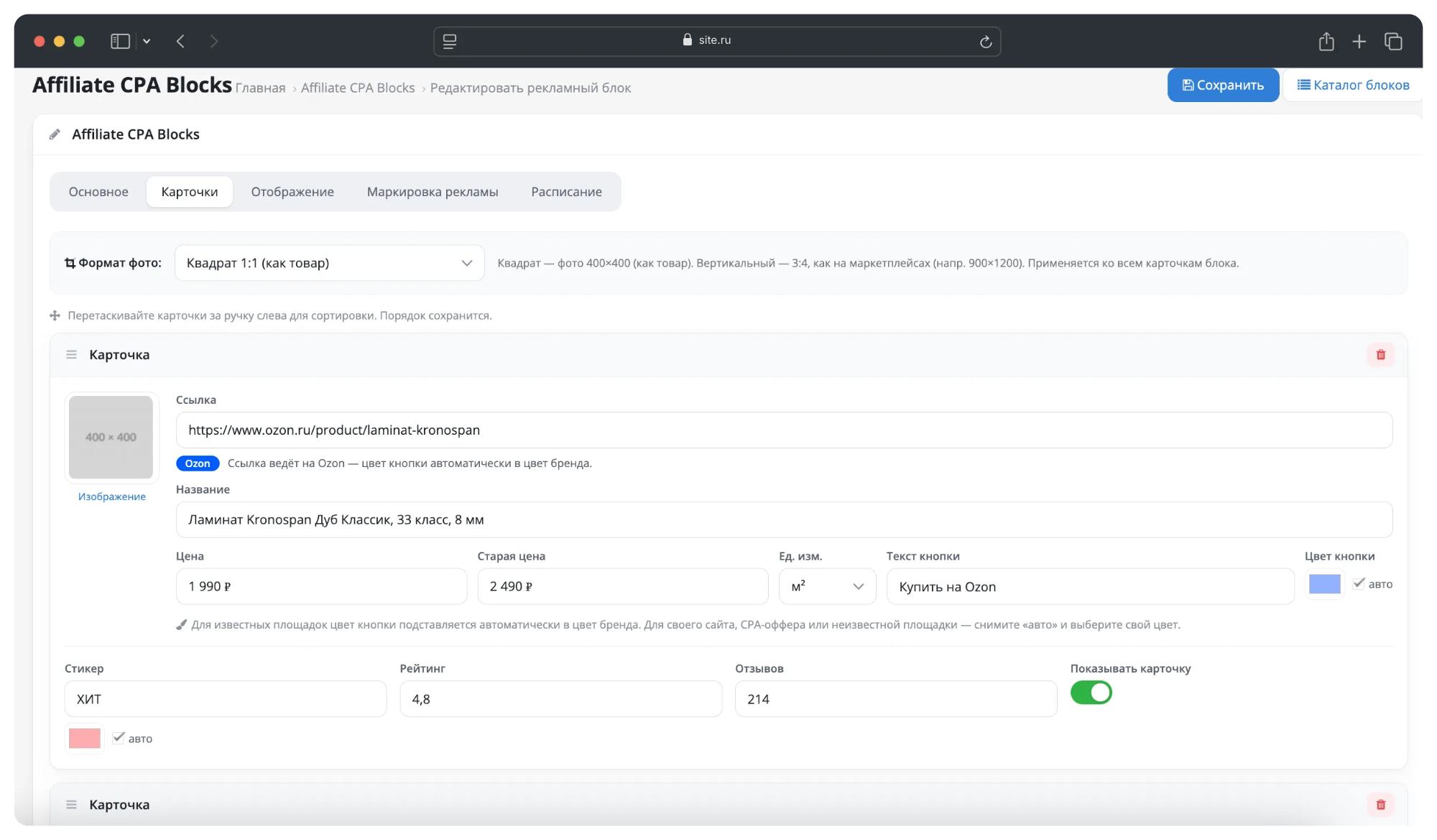Open the Safari share menu
The height and width of the screenshot is (840, 1437).
point(1326,42)
